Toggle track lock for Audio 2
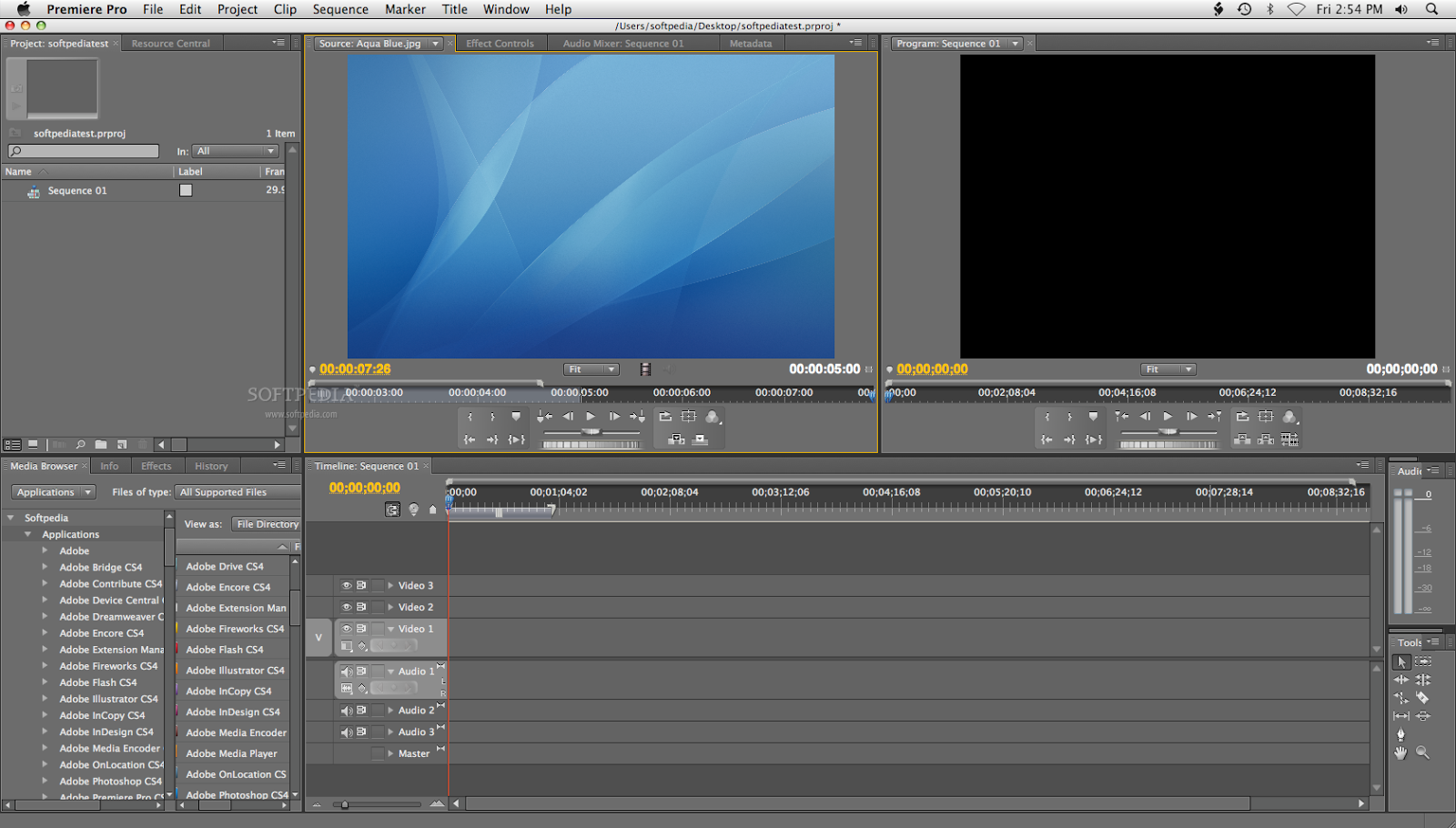 click(378, 710)
